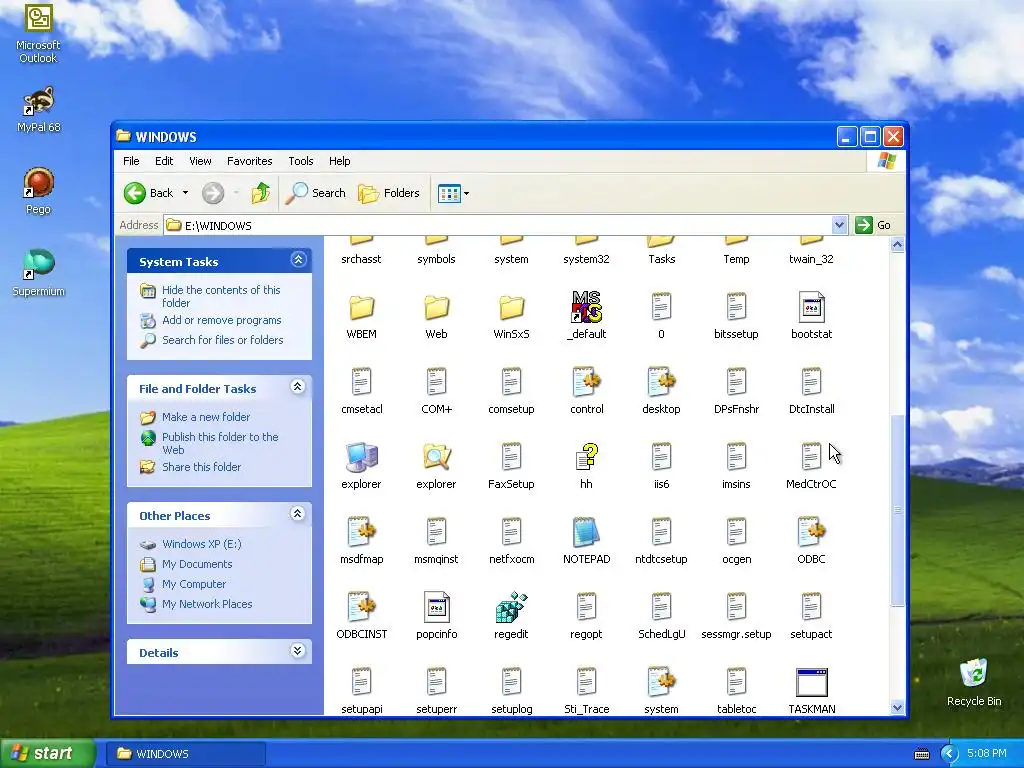Click the WINDOWS taskbar button

[x=186, y=754]
